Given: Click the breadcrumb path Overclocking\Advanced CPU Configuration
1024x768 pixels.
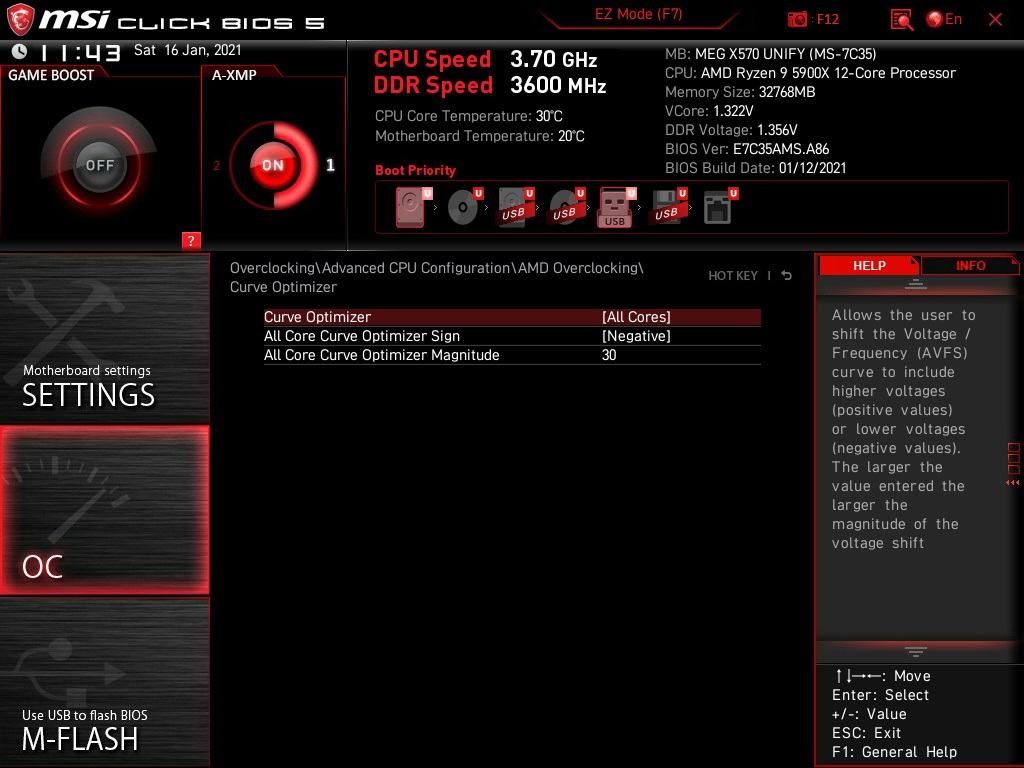Looking at the screenshot, I should pos(370,268).
